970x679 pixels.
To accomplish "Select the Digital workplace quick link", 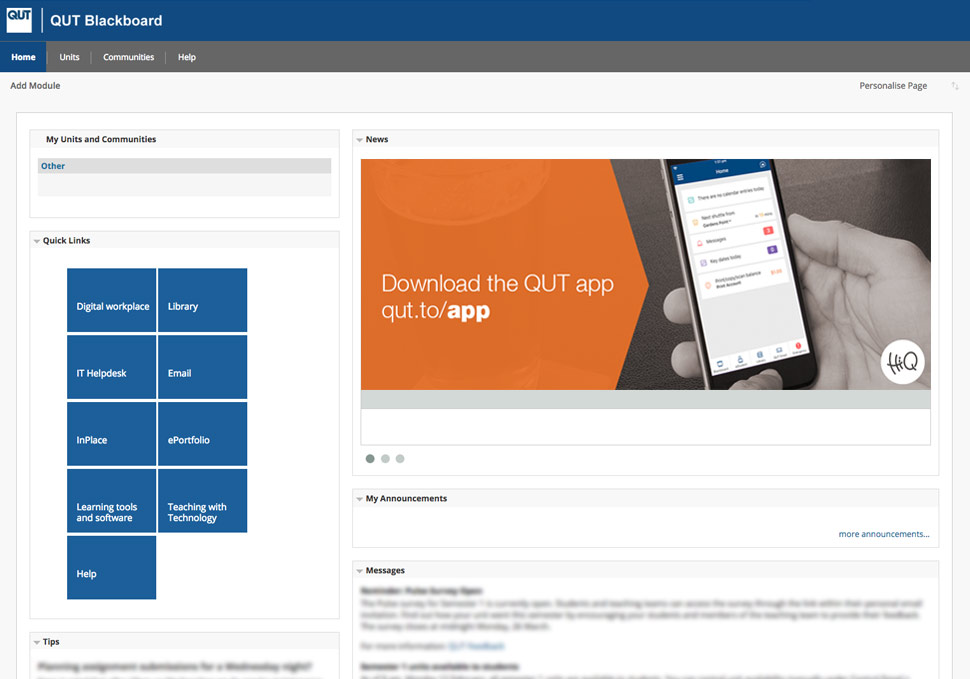I will (111, 300).
